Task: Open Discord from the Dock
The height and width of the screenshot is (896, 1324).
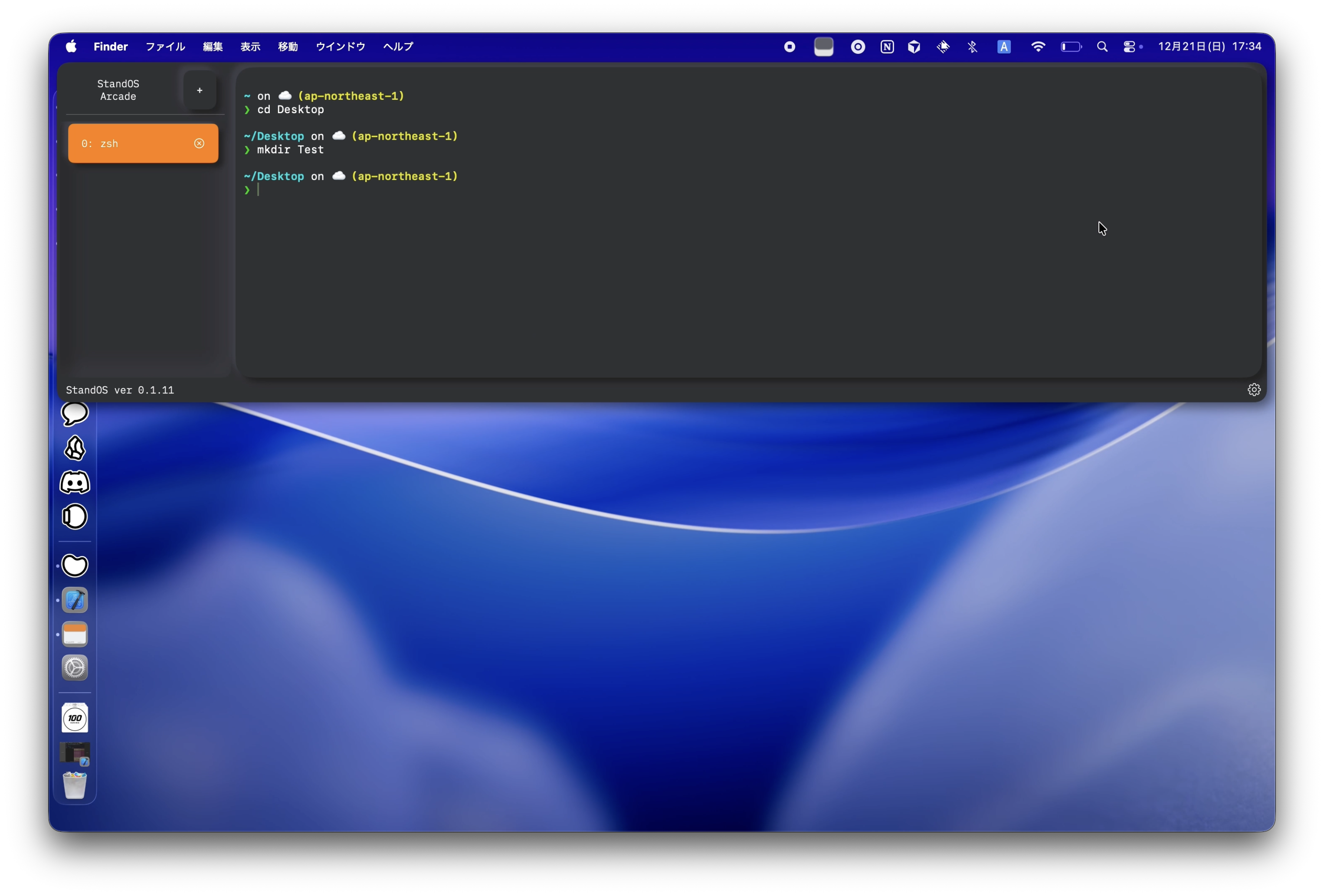Action: (x=75, y=482)
